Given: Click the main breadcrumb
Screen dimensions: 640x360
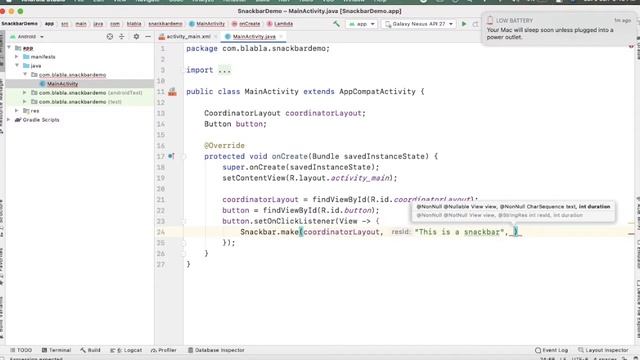Looking at the screenshot, I should point(81,24).
